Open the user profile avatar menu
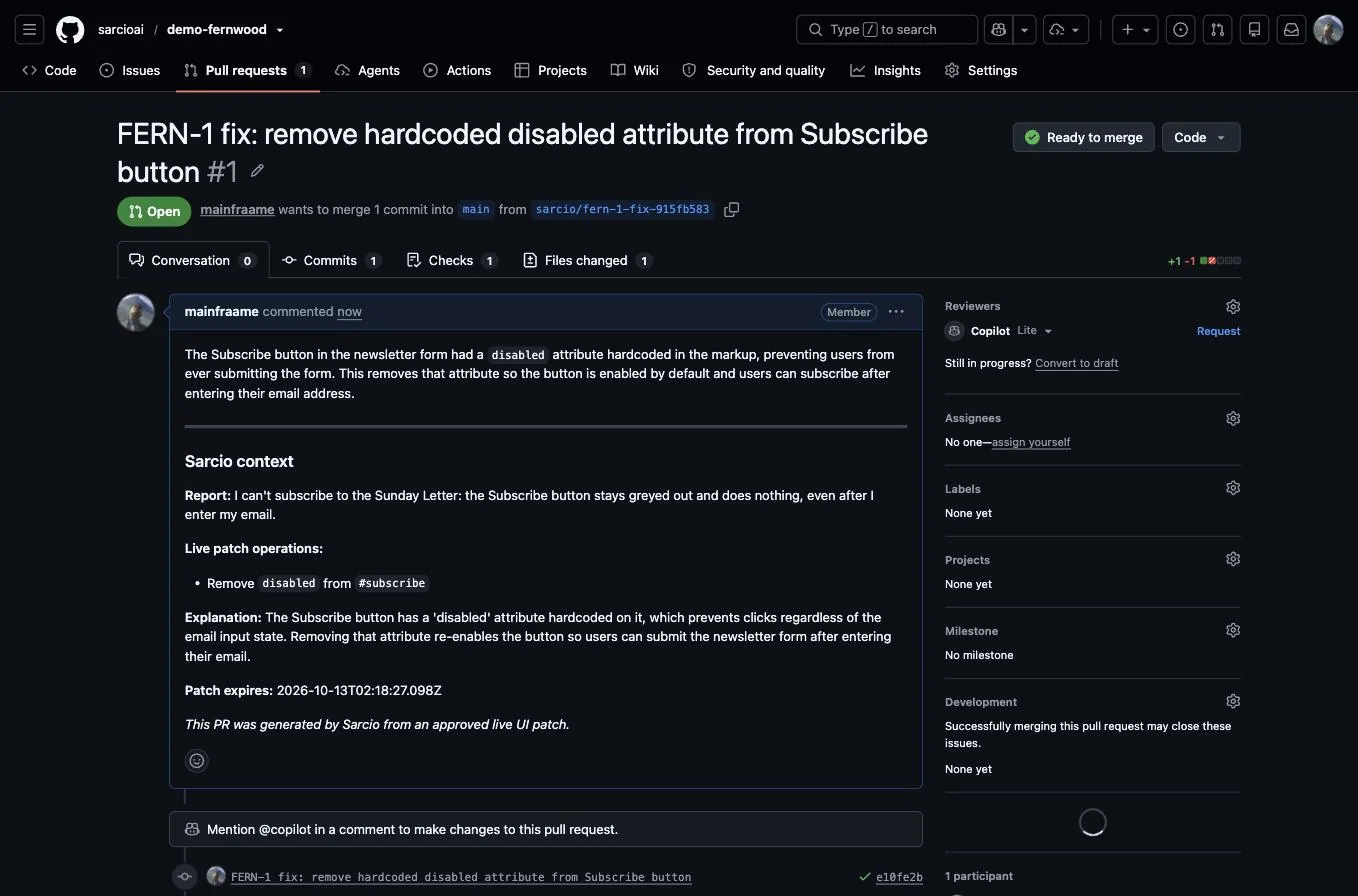 1328,30
